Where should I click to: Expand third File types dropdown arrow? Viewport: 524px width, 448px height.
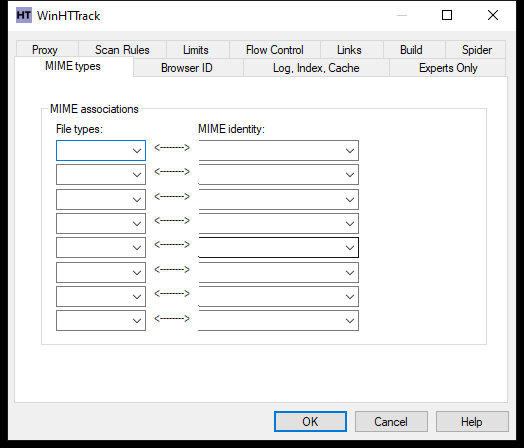(137, 200)
